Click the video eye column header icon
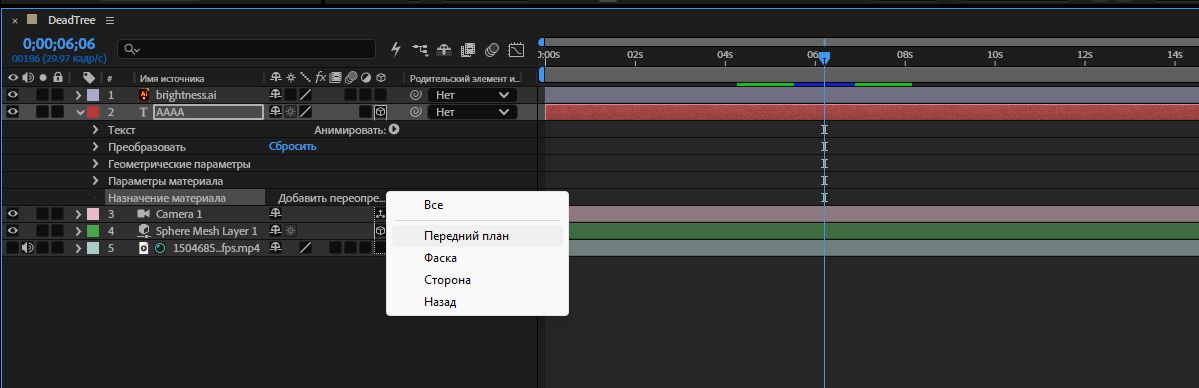Viewport: 1199px width, 388px height. [x=12, y=77]
